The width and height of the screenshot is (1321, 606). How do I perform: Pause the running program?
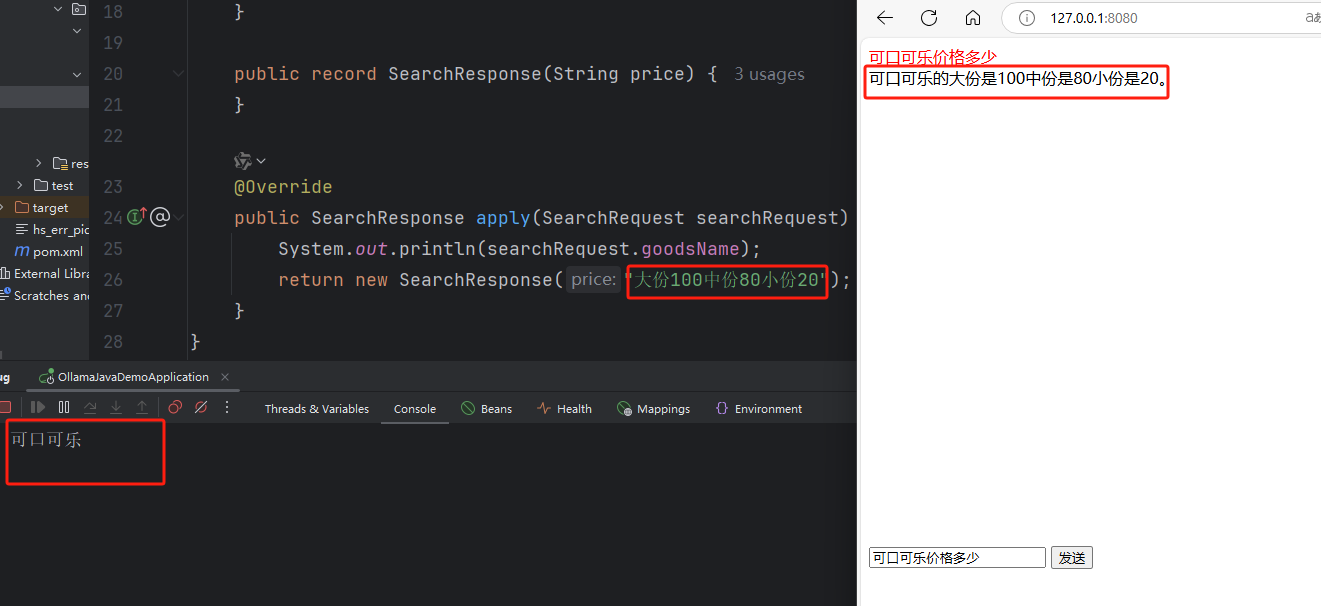[64, 407]
